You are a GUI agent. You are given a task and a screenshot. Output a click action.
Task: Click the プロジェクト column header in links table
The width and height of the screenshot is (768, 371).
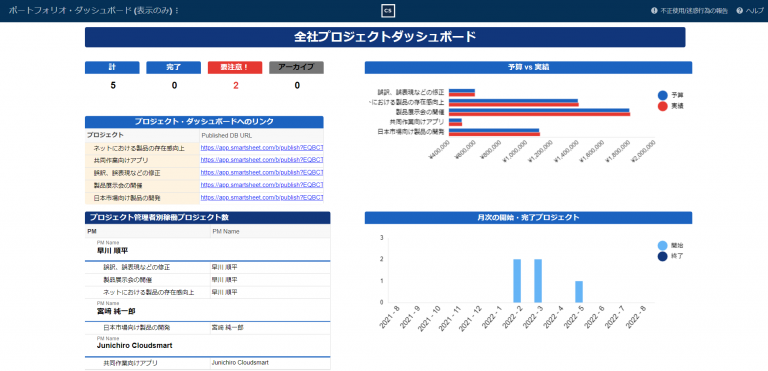pos(143,135)
